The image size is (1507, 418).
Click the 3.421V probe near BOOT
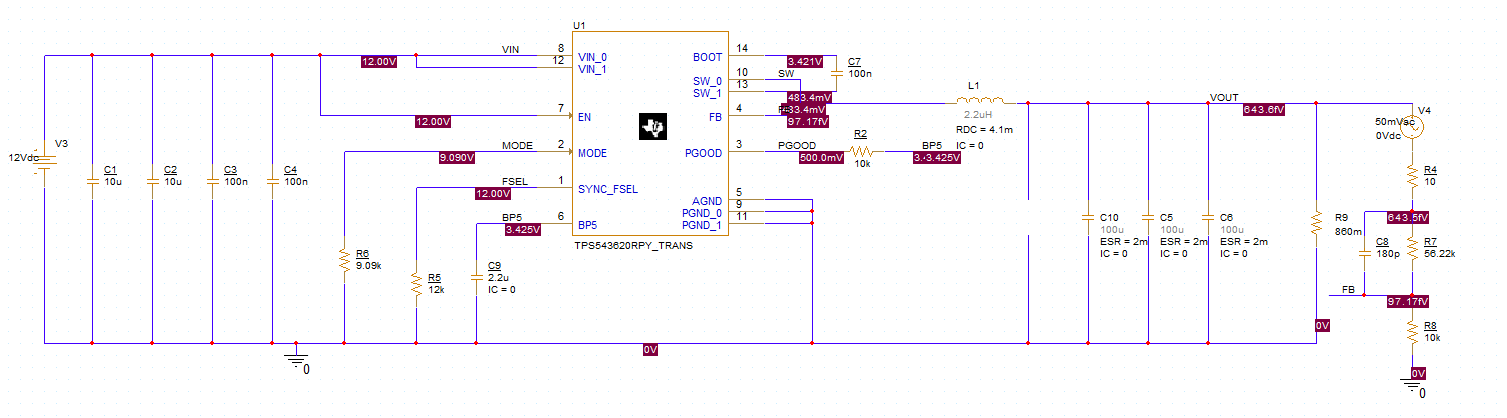pos(806,61)
